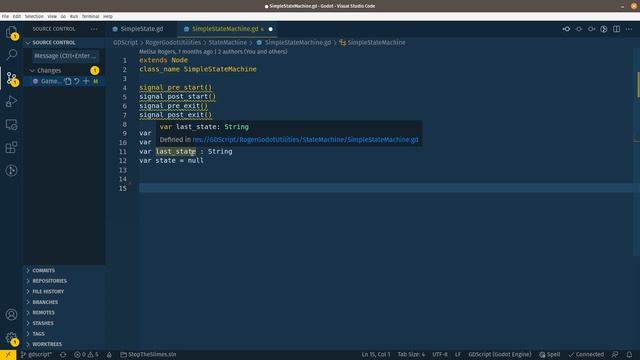Click GDScript breadcrumb segment

pyautogui.click(x=125, y=42)
